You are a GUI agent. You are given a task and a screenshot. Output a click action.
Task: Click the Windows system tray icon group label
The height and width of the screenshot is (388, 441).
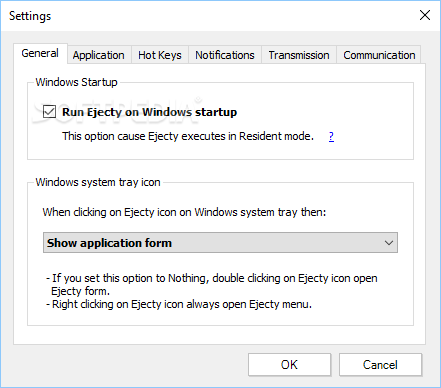(x=98, y=182)
